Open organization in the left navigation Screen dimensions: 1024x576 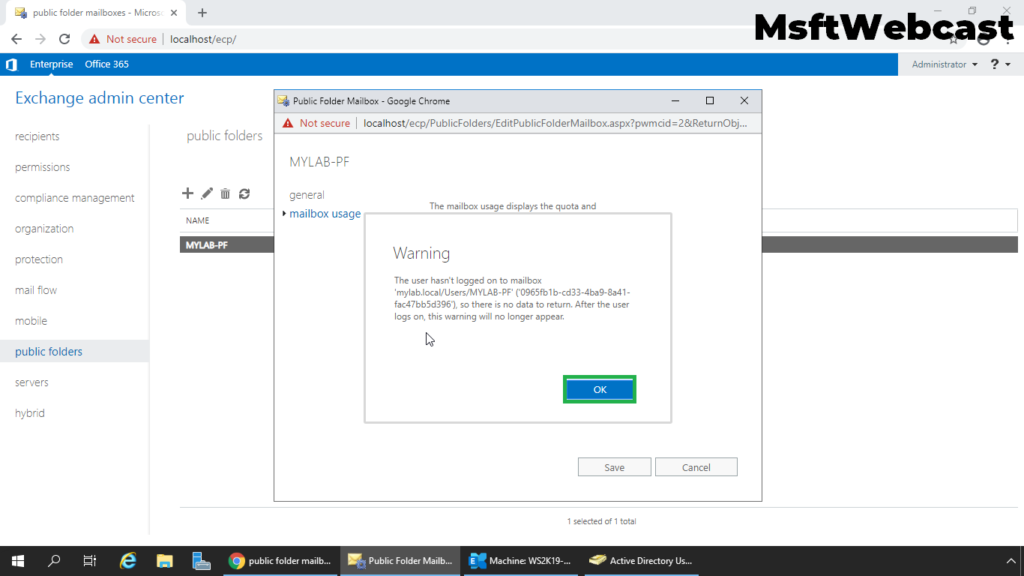[x=44, y=229]
